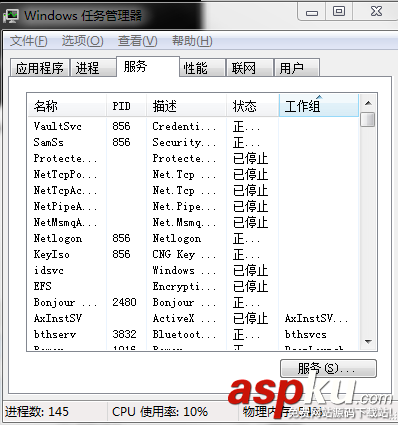Select the VaultSvc service row
398x425 pixels.
click(193, 126)
